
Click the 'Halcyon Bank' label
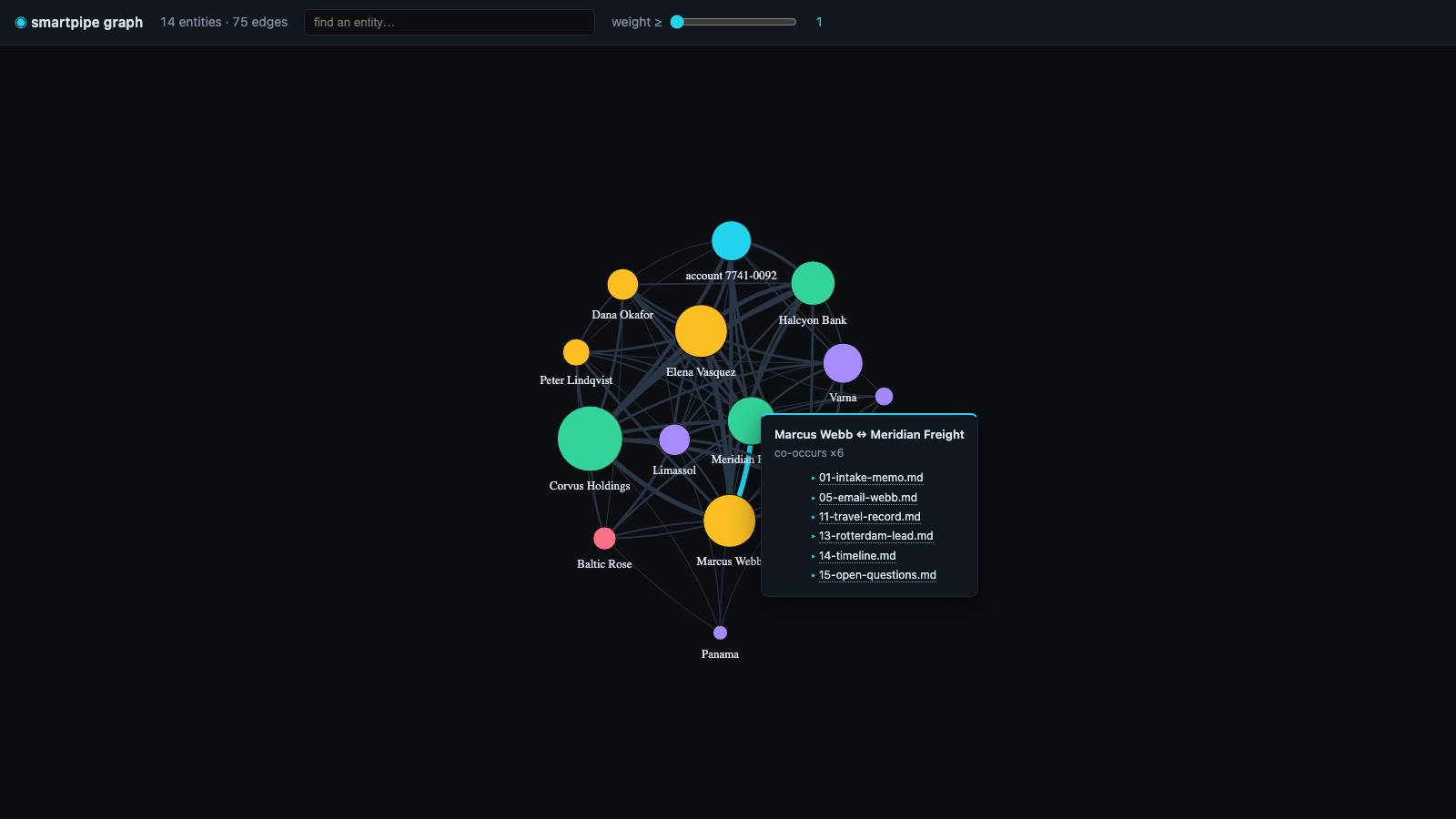[x=813, y=320]
